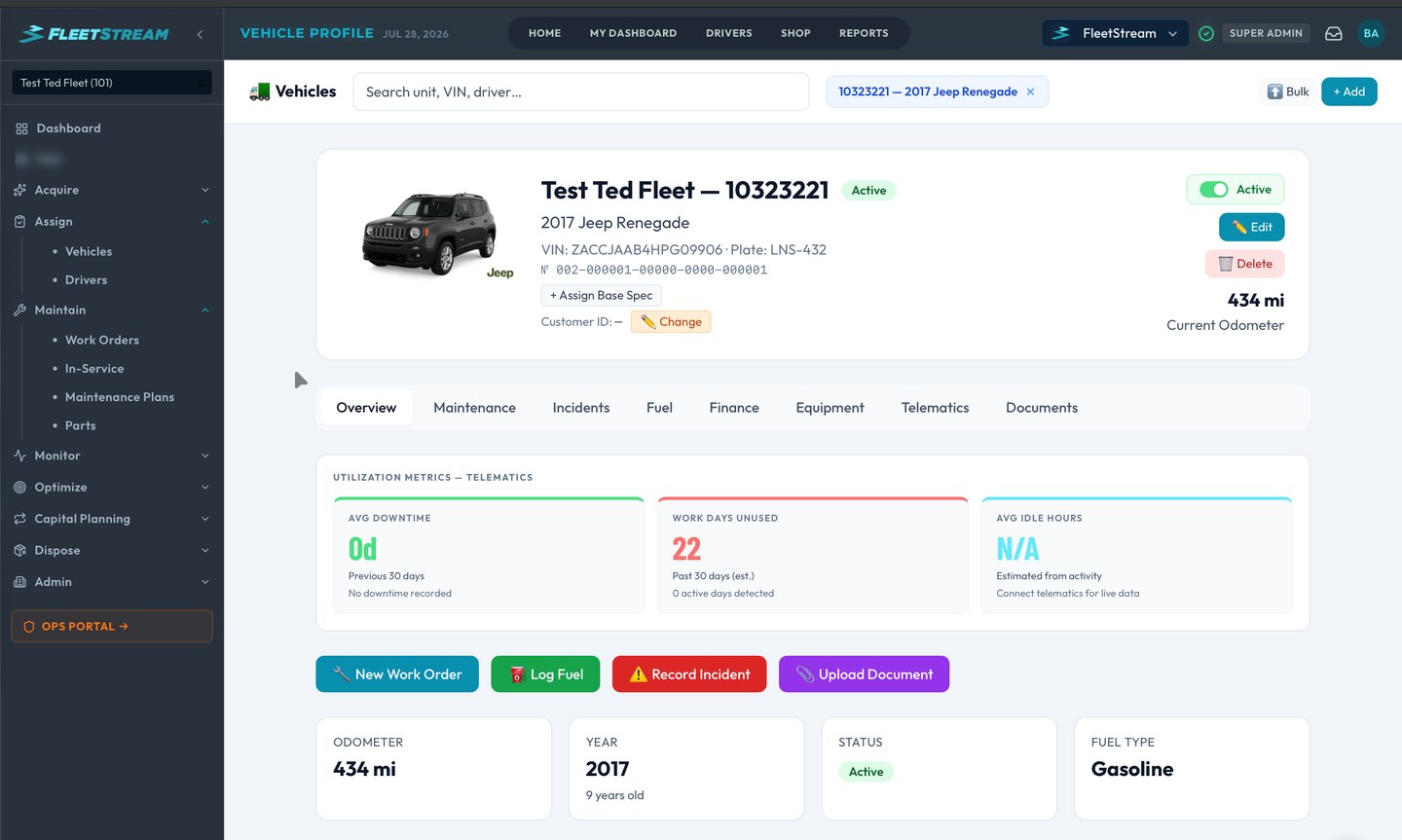Open the OPS PORTAL link

point(112,626)
